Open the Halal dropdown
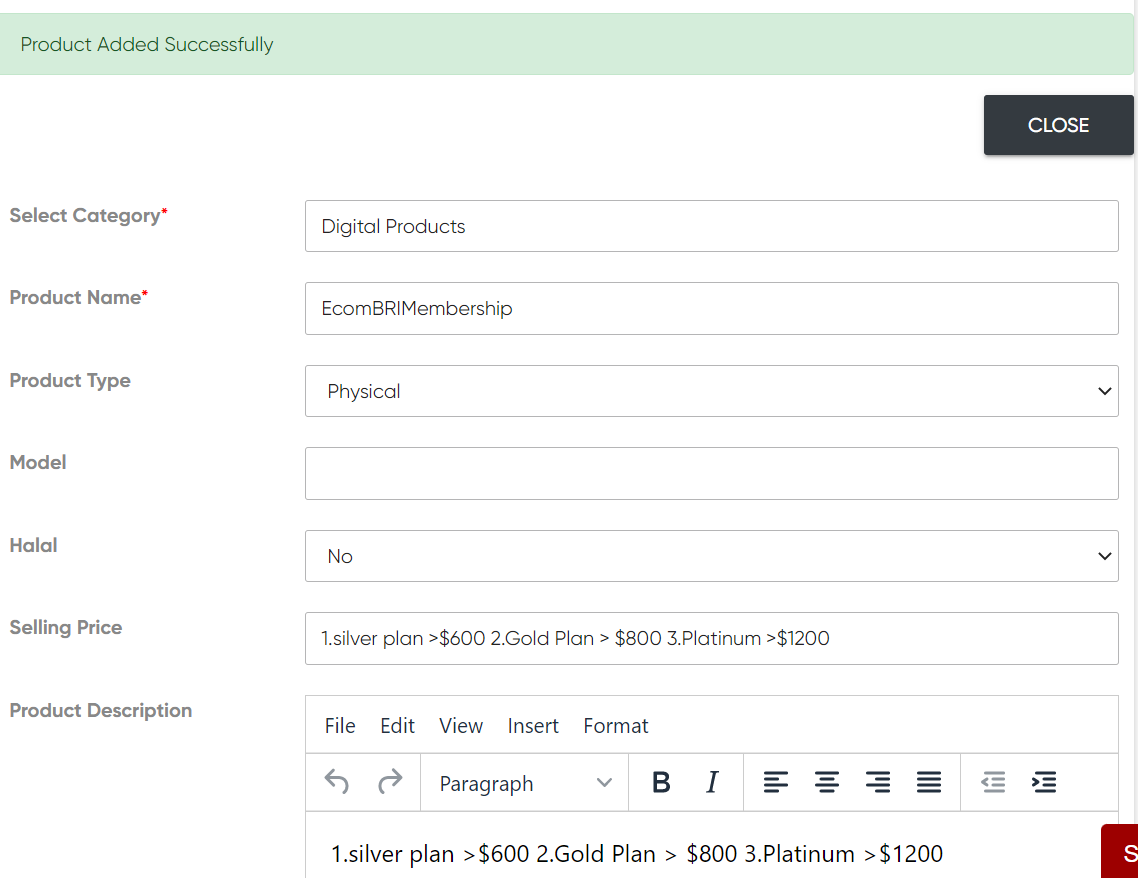This screenshot has height=878, width=1138. click(x=711, y=556)
